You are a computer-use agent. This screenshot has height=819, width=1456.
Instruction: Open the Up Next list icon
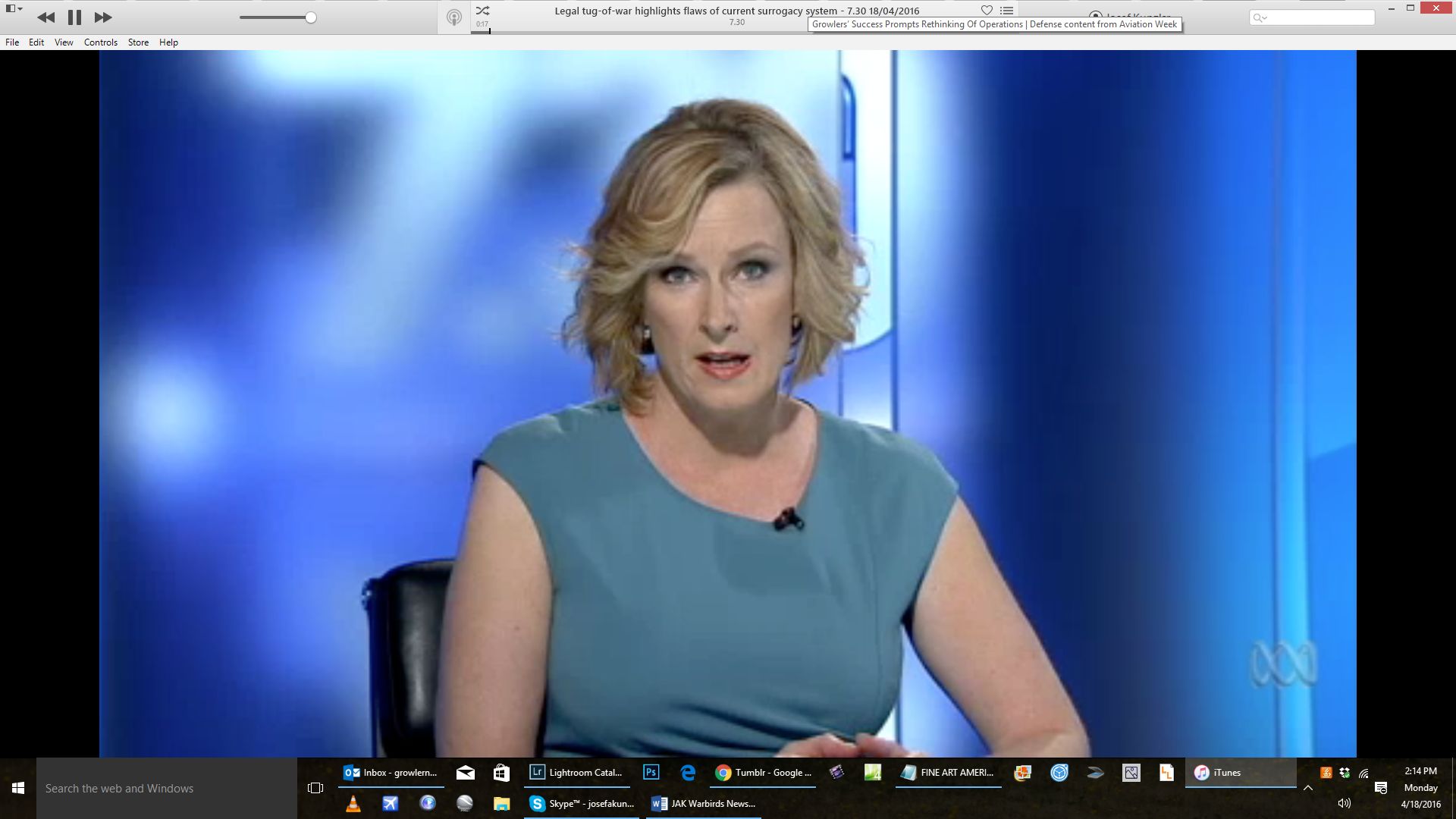click(x=1007, y=11)
